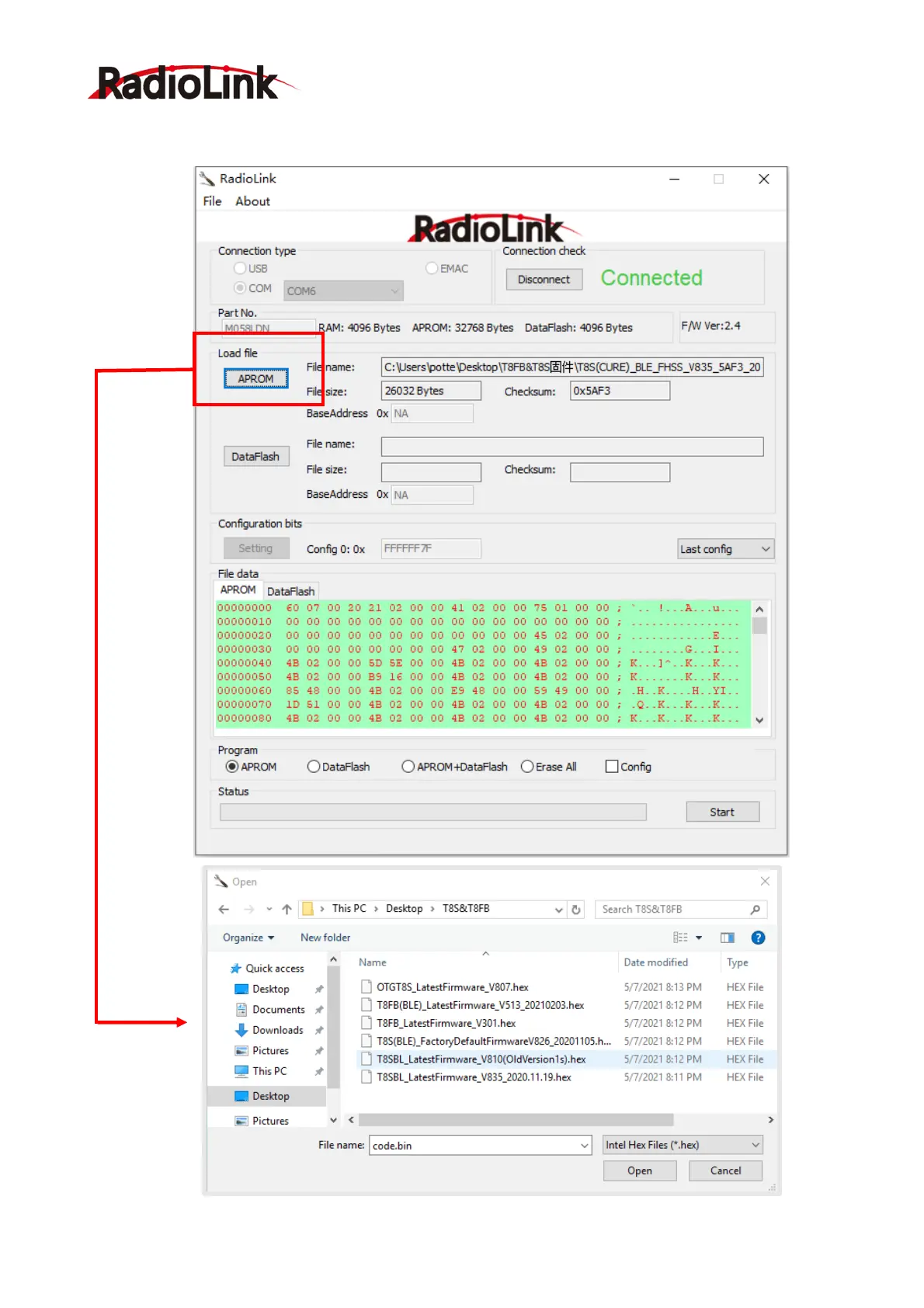Select T8SBL_LatestFirmware_V810(OldVersion1s).hex file
924x1308 pixels.
click(x=481, y=1059)
